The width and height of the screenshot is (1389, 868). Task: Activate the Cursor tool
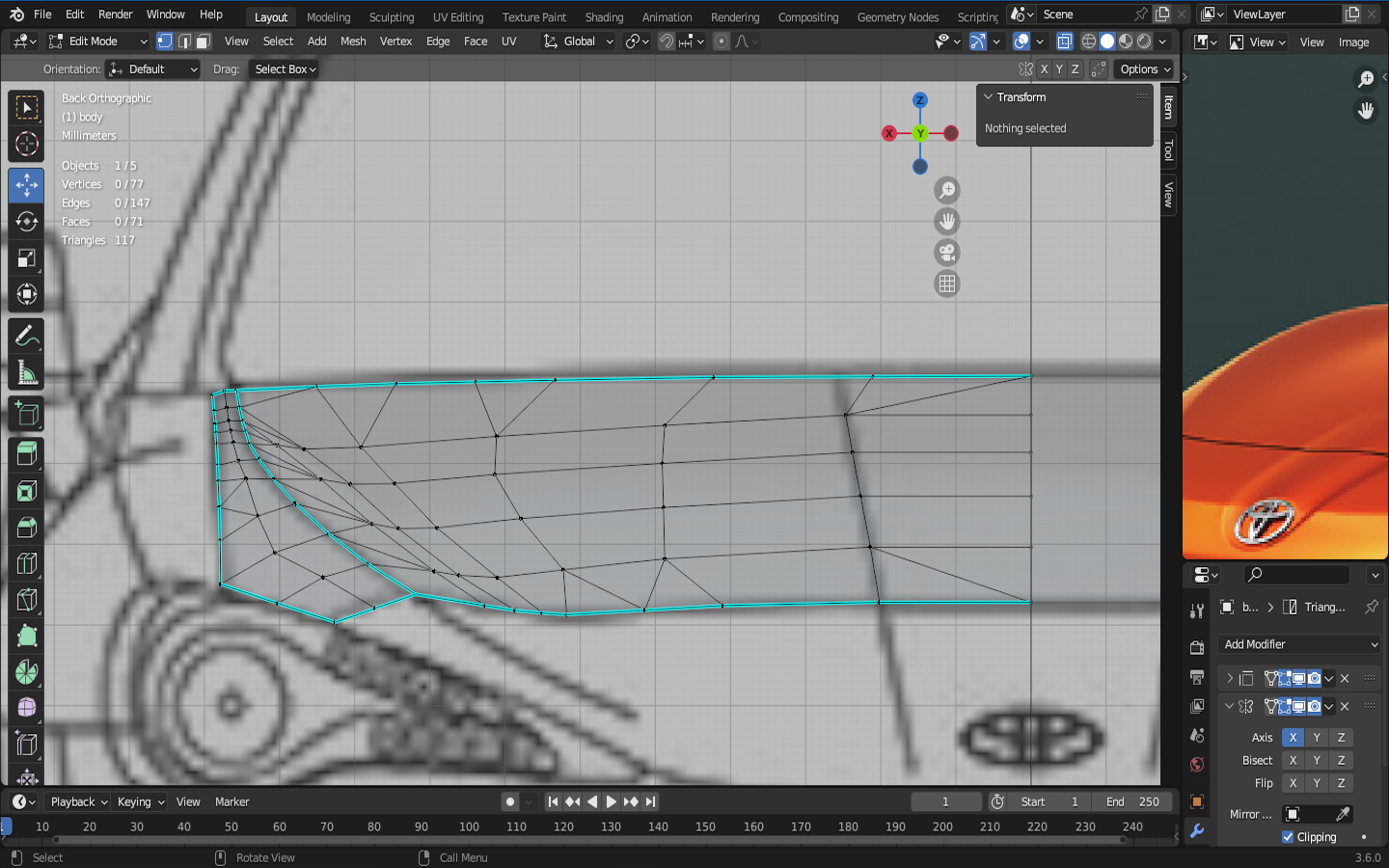pyautogui.click(x=27, y=145)
